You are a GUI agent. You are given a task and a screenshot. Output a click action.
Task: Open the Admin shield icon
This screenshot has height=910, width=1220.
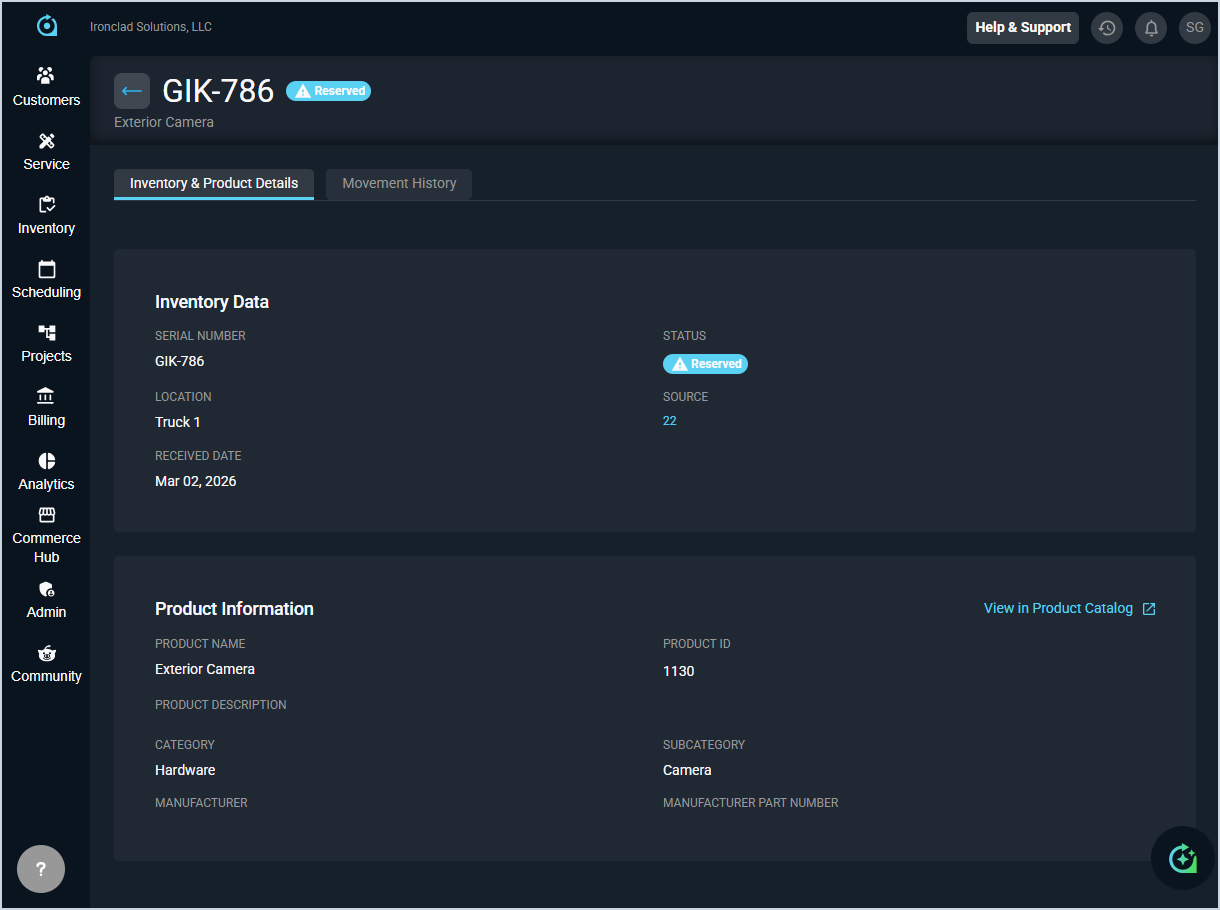coord(46,589)
